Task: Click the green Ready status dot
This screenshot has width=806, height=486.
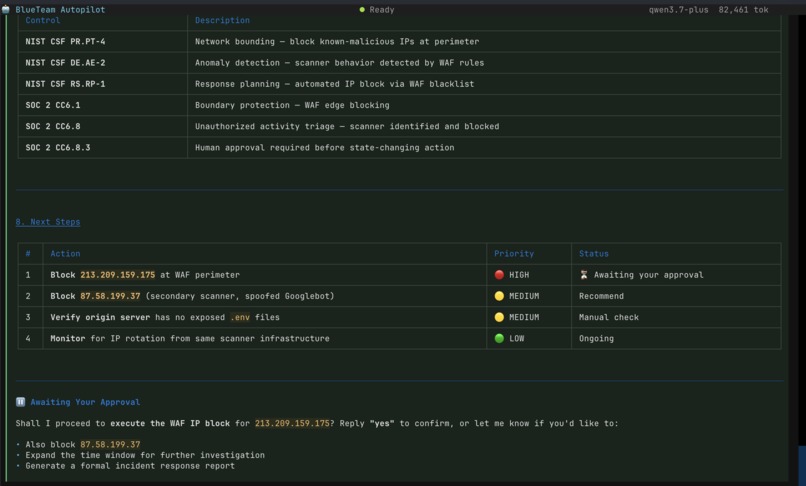Action: pos(362,10)
